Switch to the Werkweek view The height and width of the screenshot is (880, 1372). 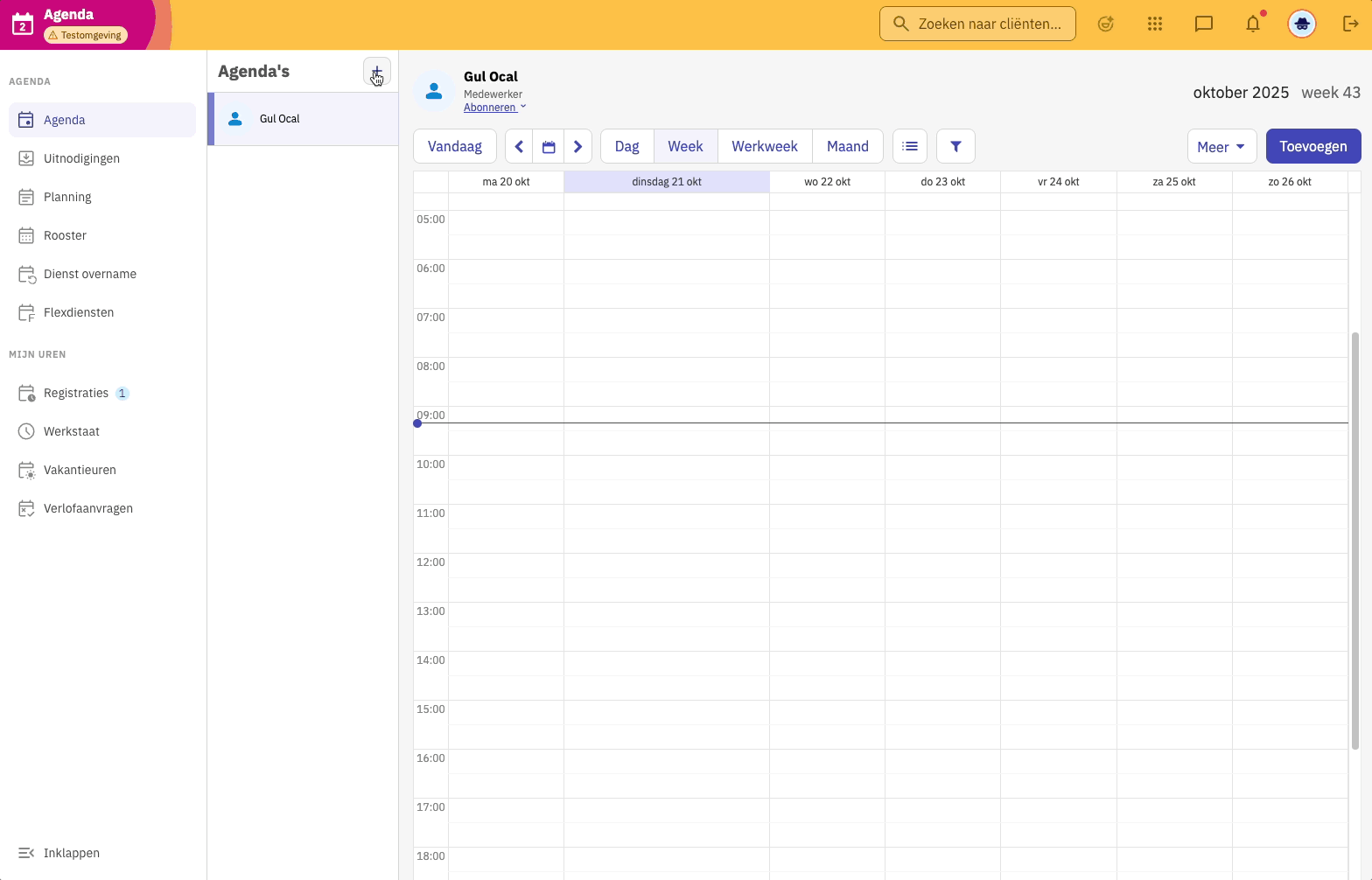(x=765, y=146)
